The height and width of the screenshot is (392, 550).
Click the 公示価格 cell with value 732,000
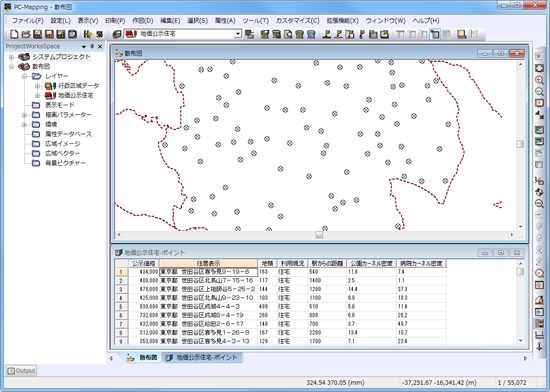click(144, 315)
